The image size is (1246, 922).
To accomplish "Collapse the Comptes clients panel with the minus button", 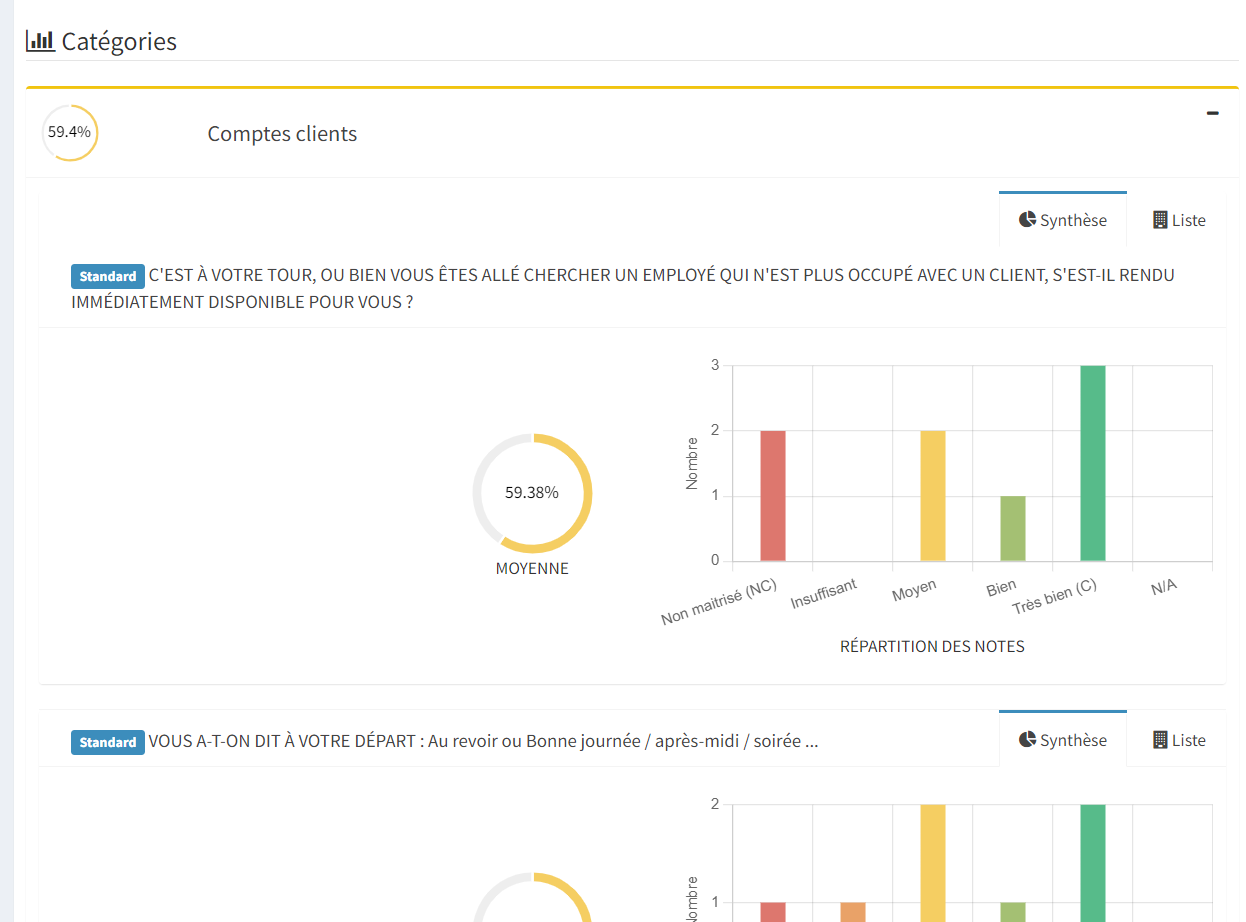I will pos(1212,114).
